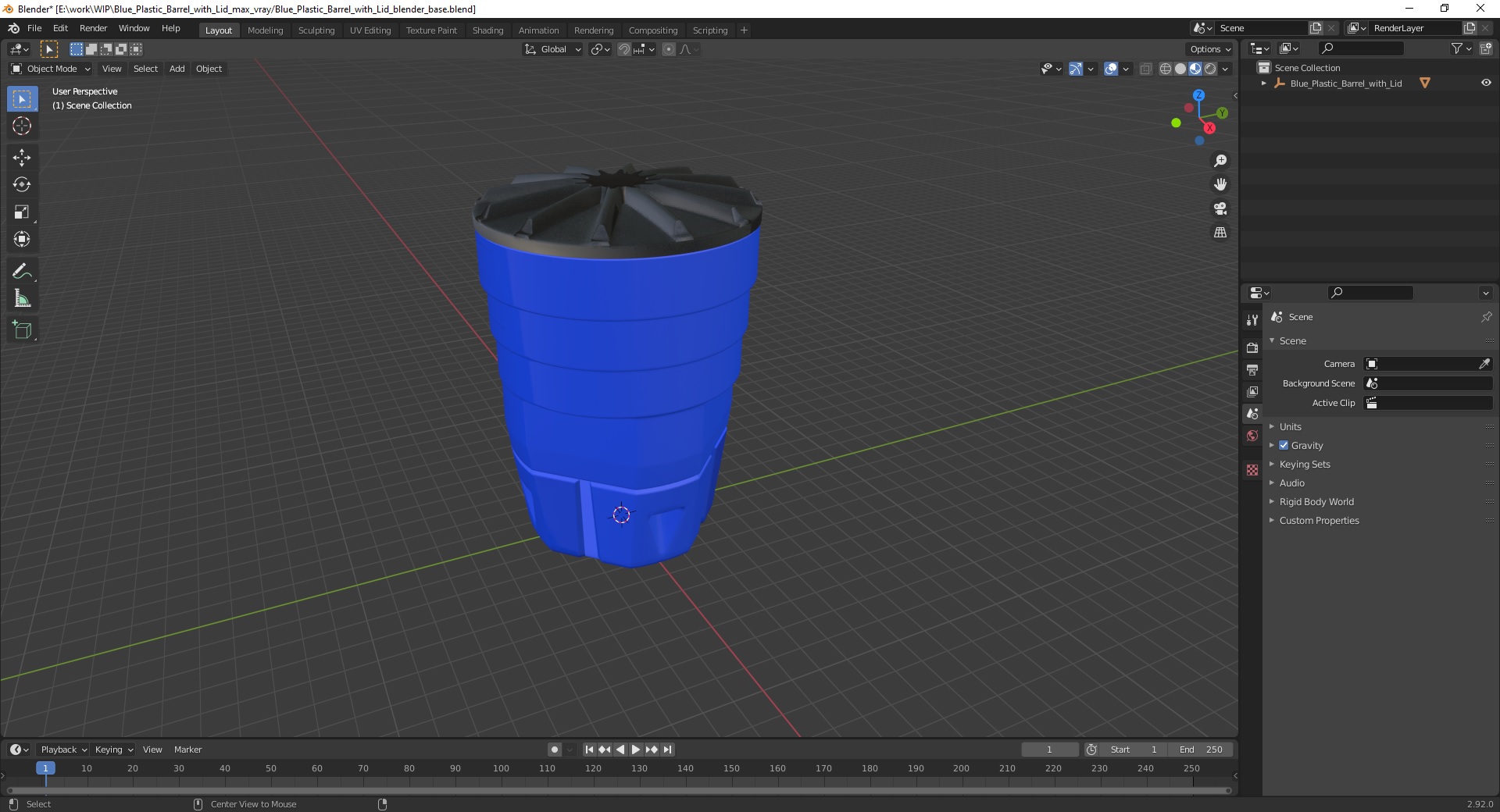Toggle camera view icon
This screenshot has width=1500, height=812.
(x=1220, y=208)
